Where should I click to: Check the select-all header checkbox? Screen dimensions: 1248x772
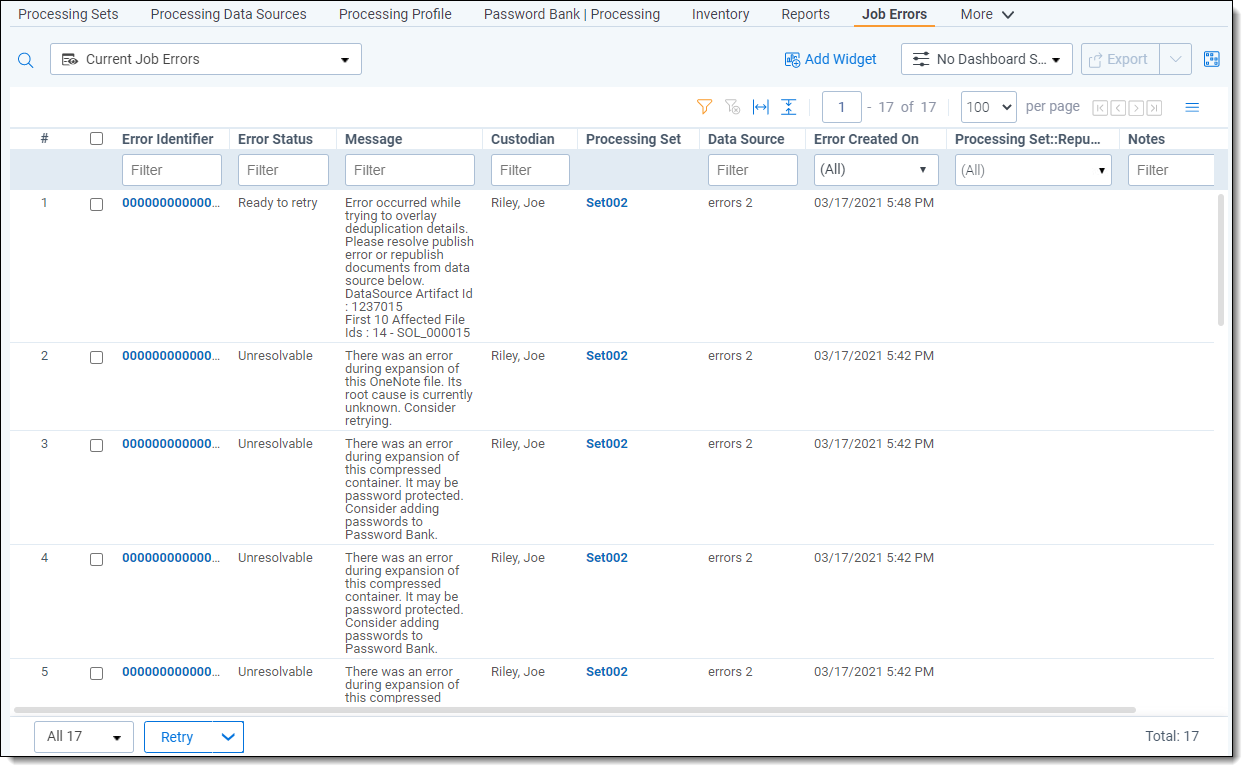click(x=97, y=139)
